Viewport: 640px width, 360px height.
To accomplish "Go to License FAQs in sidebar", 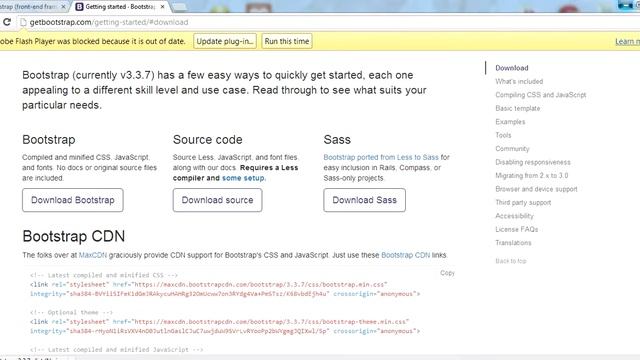I will tap(517, 229).
